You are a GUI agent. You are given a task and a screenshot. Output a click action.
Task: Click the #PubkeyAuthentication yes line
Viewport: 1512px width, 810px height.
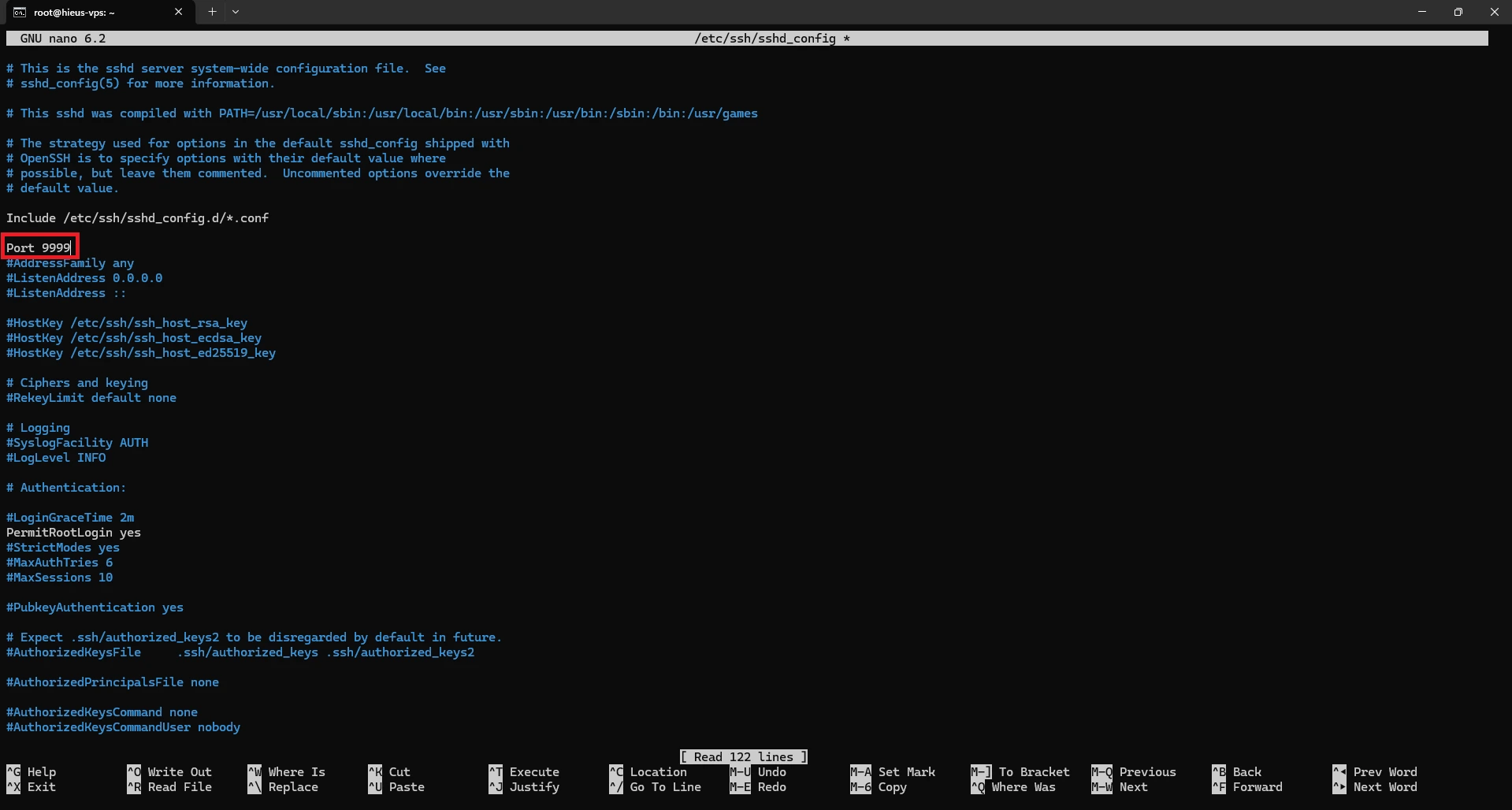[x=95, y=607]
